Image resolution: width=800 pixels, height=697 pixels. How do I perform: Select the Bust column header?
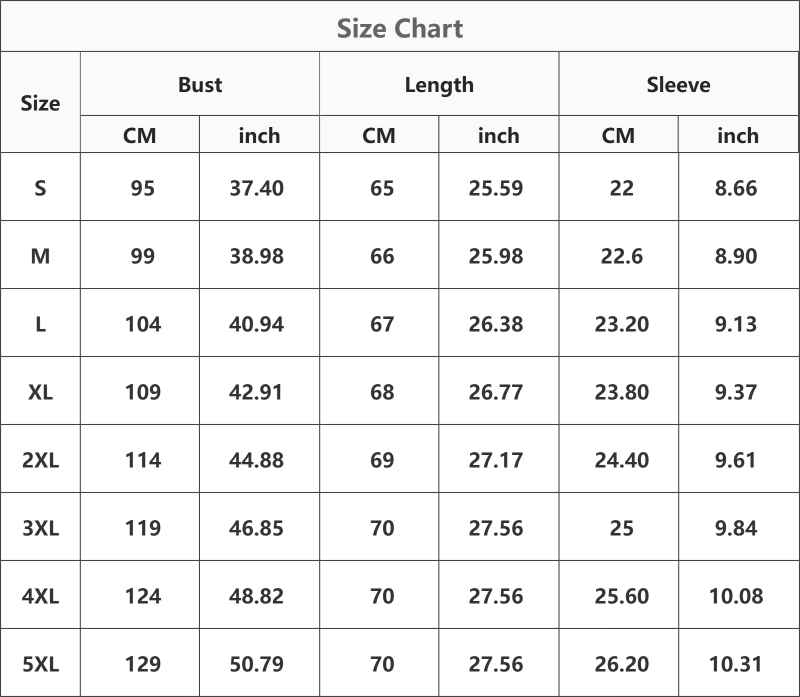pyautogui.click(x=200, y=85)
